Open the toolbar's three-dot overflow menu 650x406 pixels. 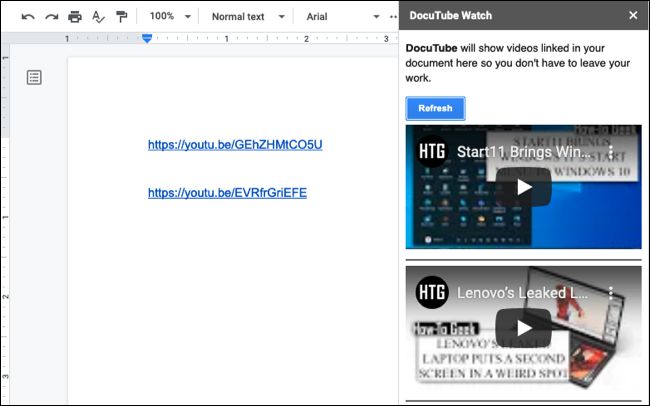(x=391, y=17)
